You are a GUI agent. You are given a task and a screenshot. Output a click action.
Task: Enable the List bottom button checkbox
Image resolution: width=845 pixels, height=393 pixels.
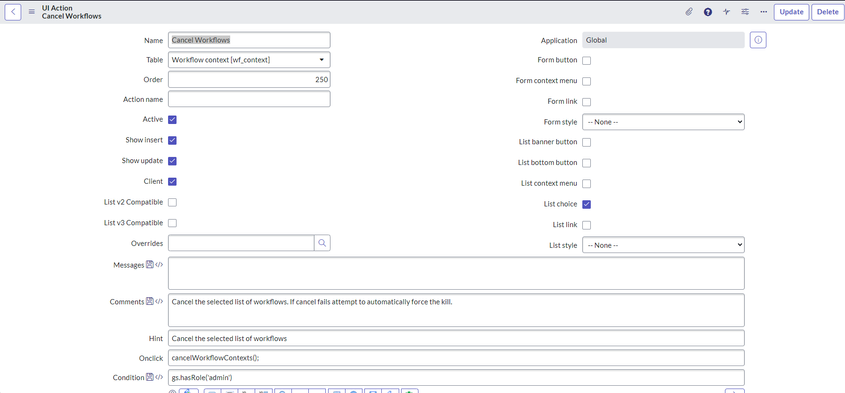[x=586, y=163]
